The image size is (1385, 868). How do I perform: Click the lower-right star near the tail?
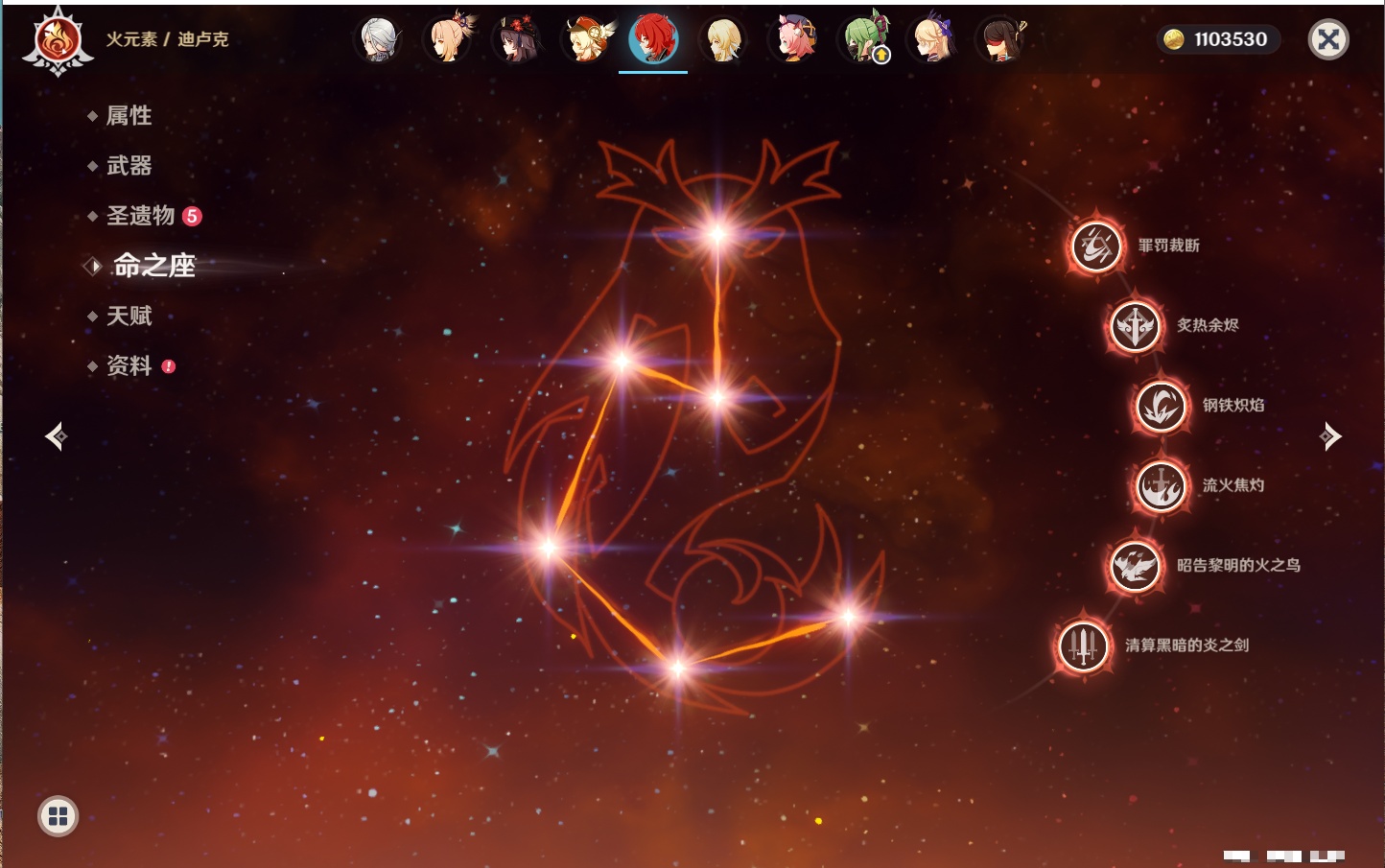[x=848, y=618]
